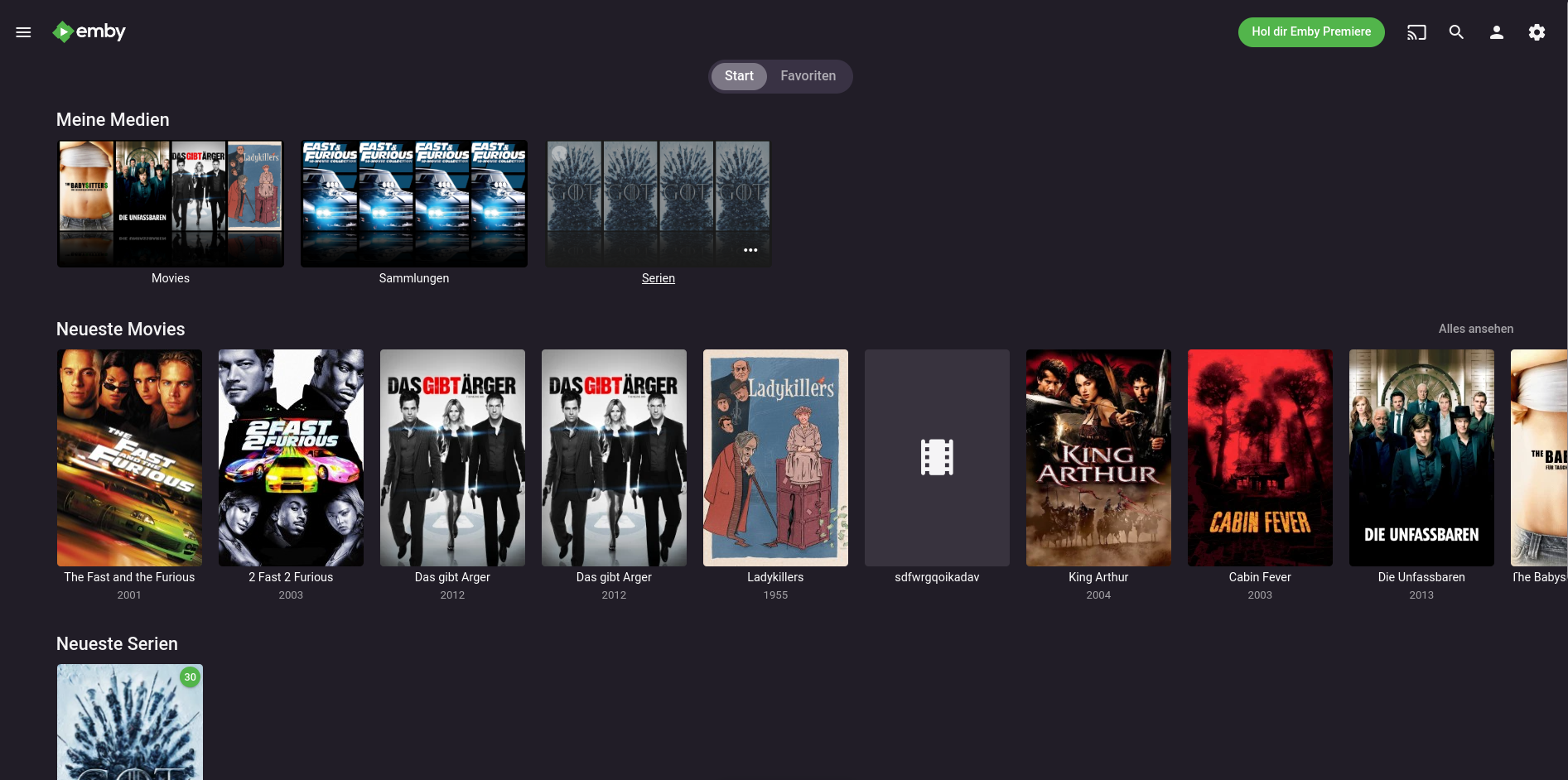Screen dimensions: 1568x780
Task: Click the Hol dir Emby Premiere button
Action: coord(1311,32)
